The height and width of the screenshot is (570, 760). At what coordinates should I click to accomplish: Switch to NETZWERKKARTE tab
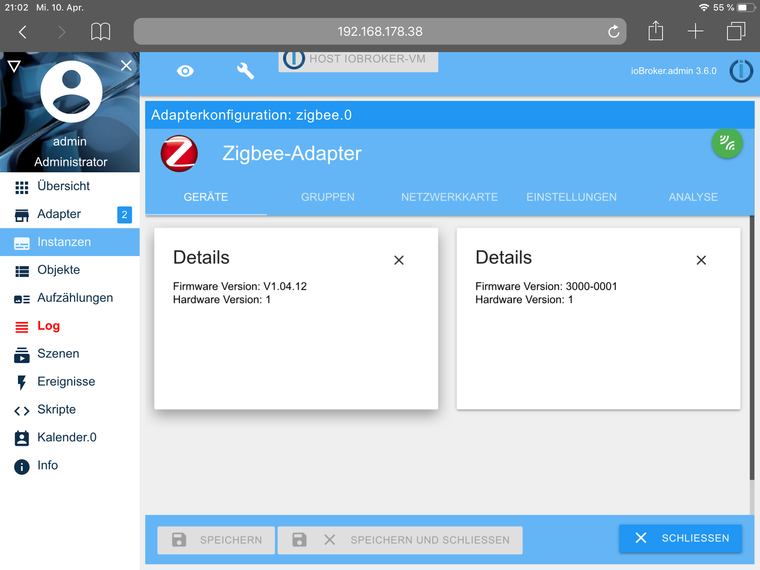449,197
